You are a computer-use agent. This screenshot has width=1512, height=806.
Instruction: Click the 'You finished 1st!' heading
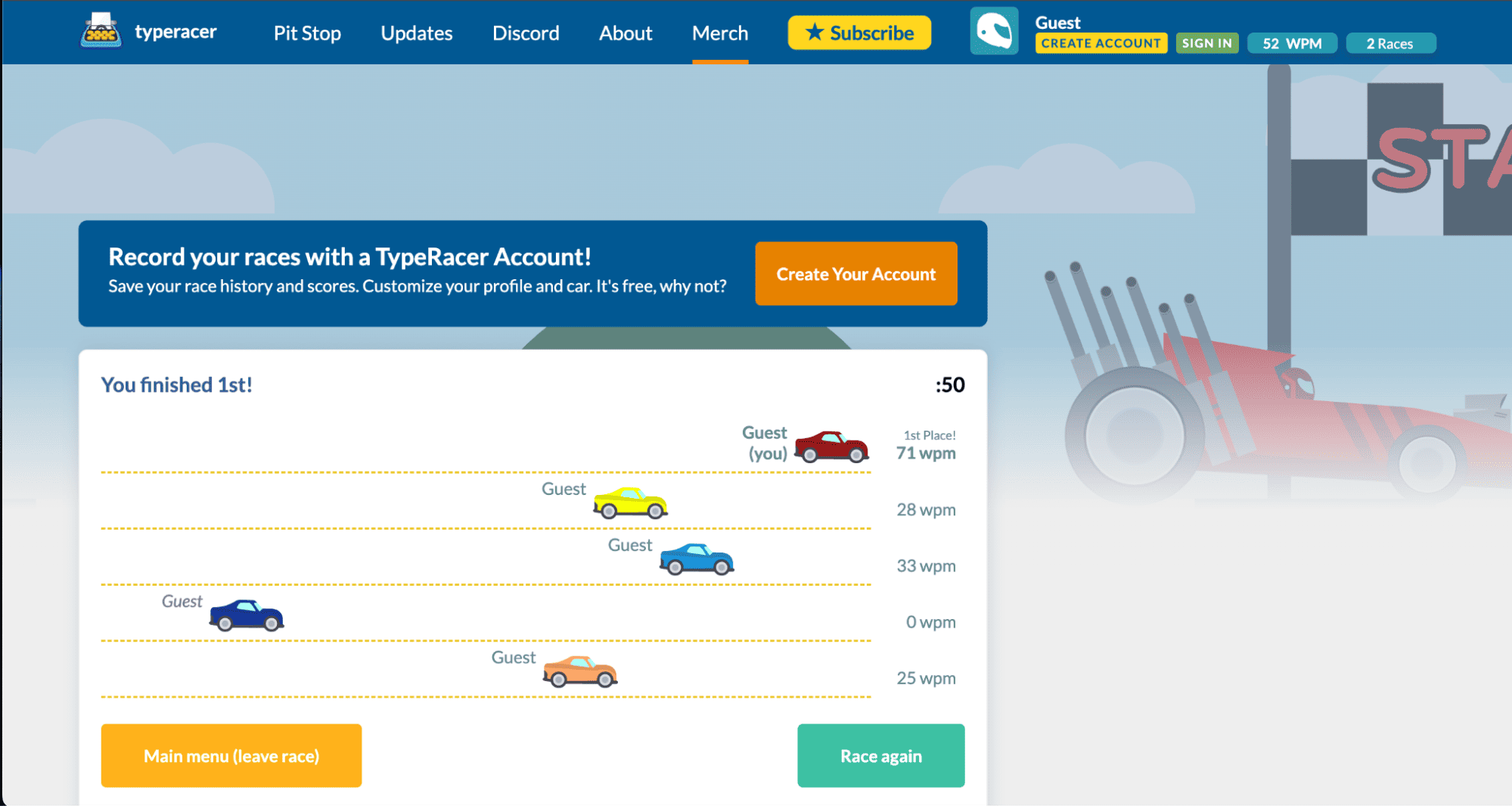coord(177,384)
